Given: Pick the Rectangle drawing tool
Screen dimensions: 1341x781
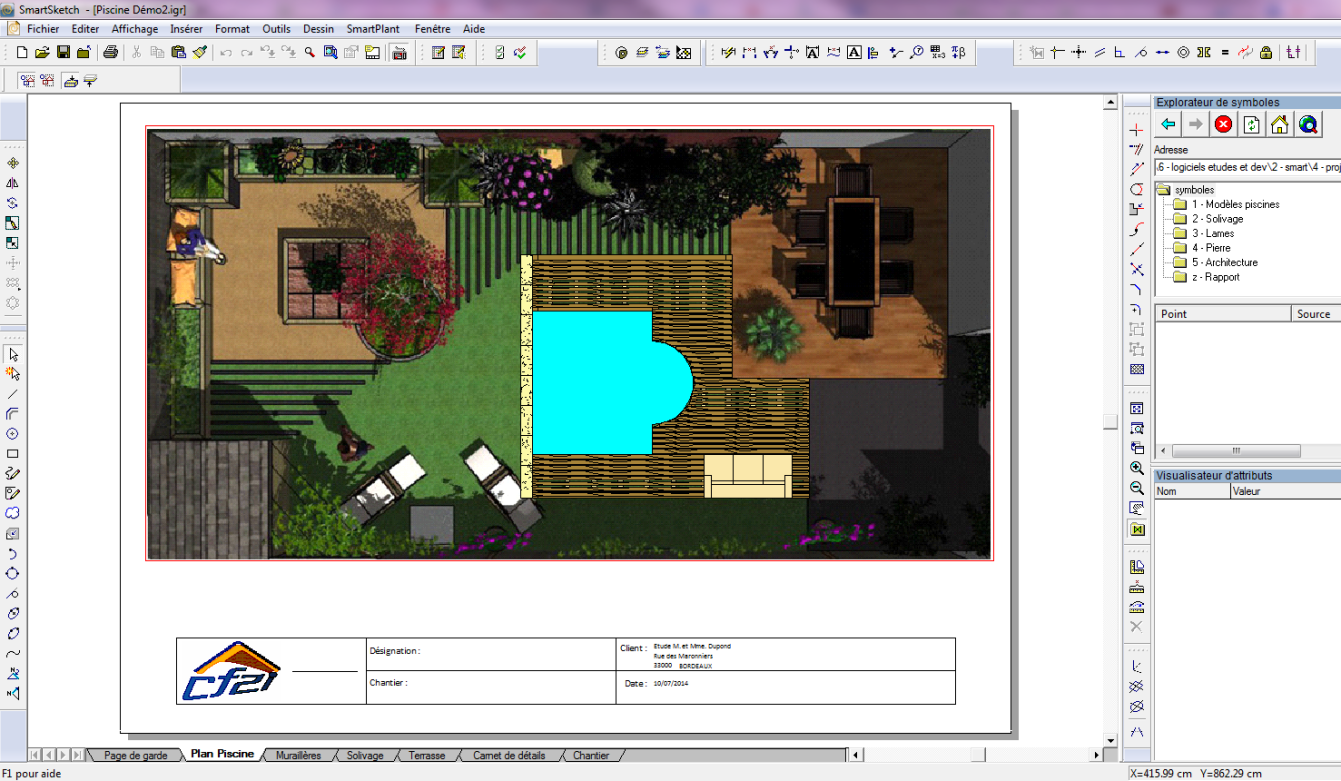Looking at the screenshot, I should (x=13, y=454).
